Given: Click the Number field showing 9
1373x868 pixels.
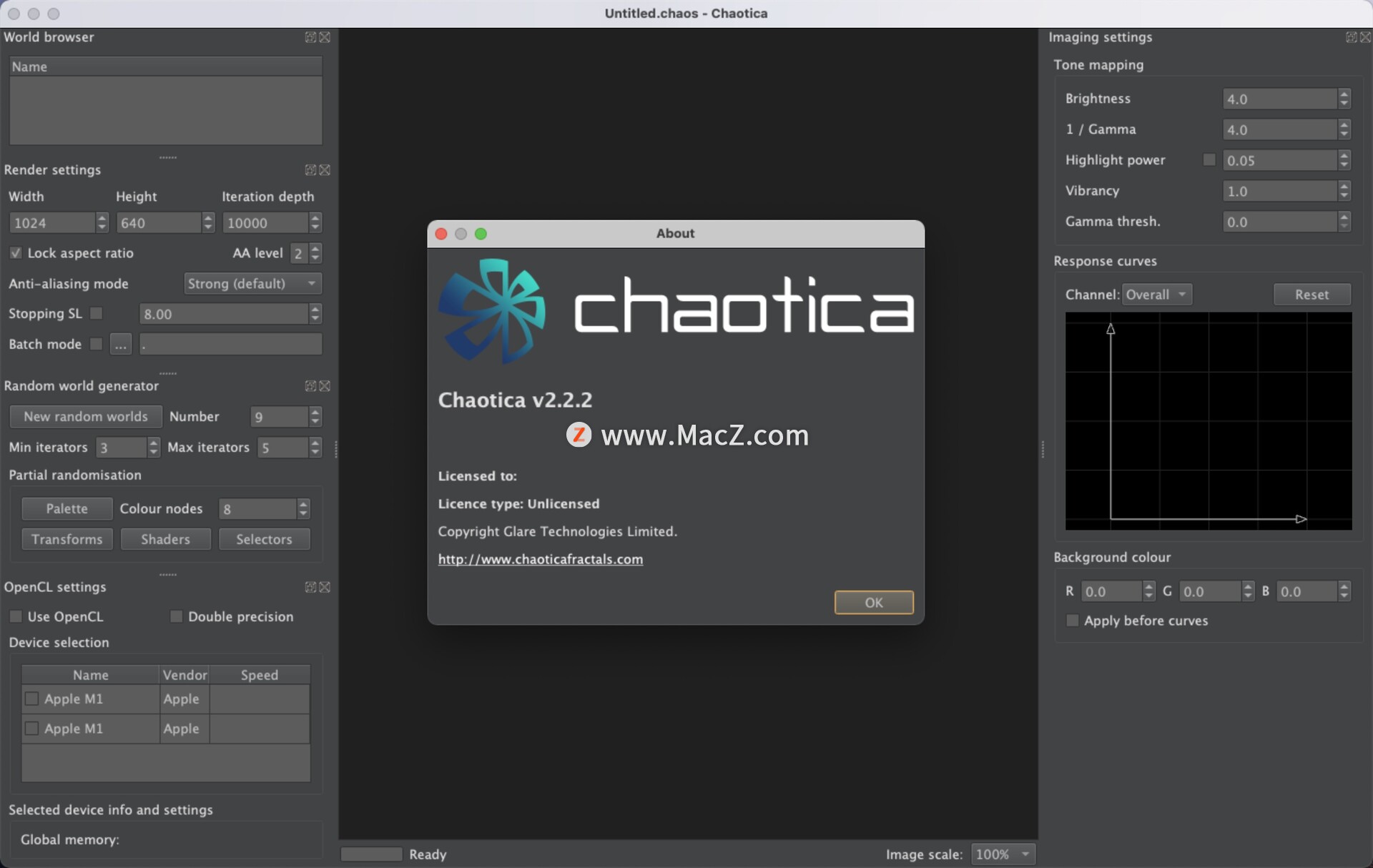Looking at the screenshot, I should pyautogui.click(x=280, y=417).
